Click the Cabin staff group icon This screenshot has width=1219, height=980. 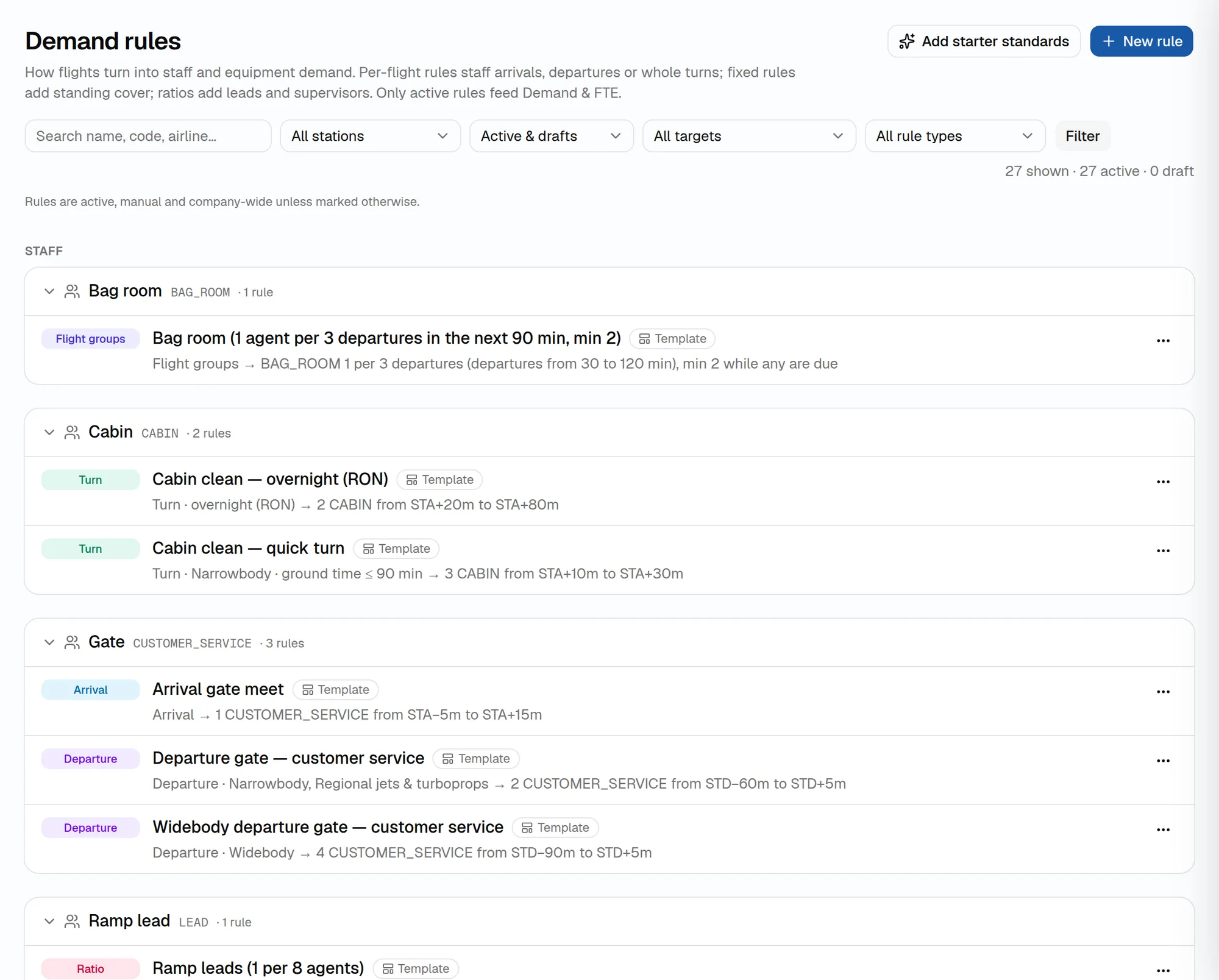[x=72, y=433]
